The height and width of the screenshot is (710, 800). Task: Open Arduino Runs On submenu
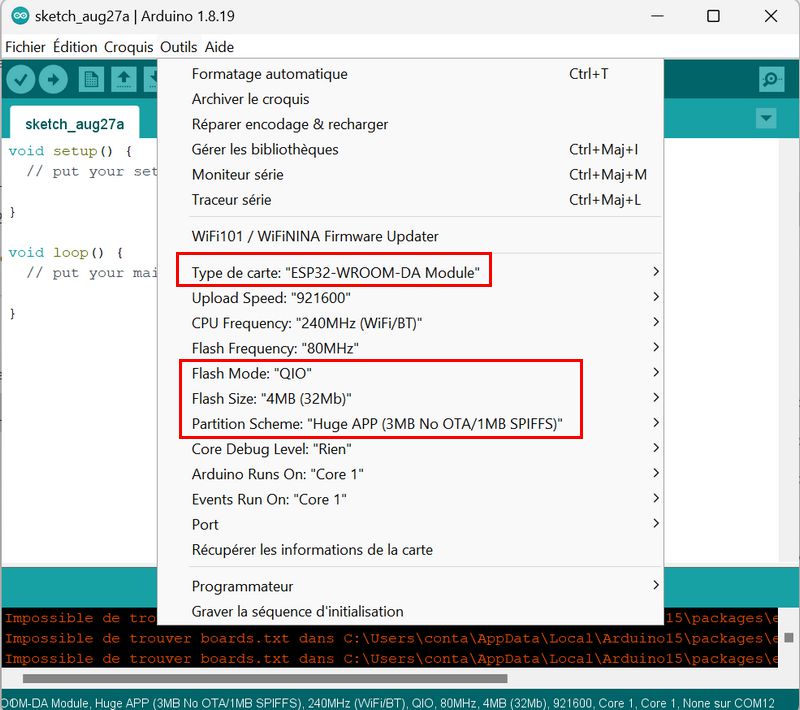410,474
